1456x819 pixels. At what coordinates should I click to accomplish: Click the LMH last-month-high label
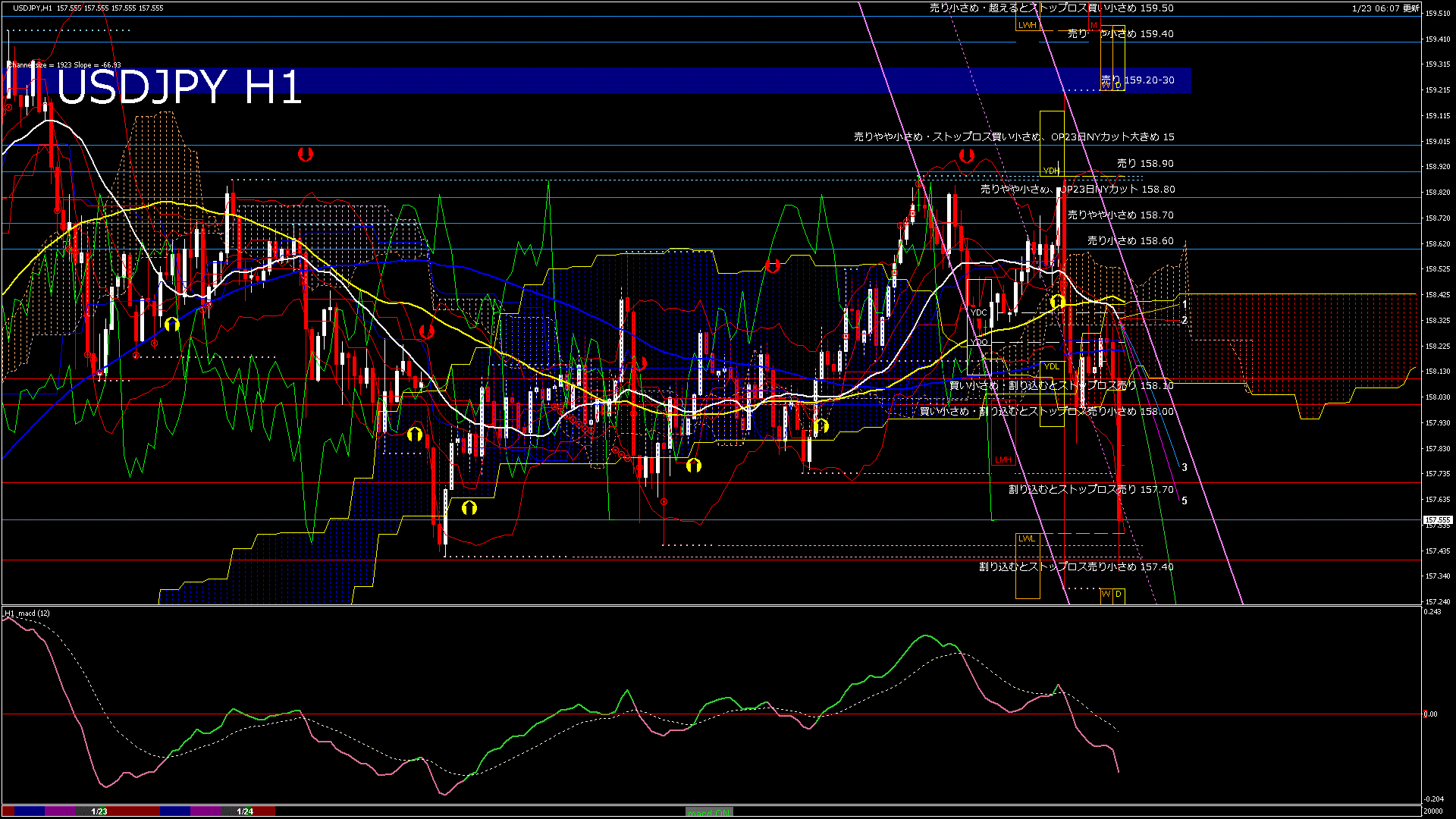[x=1003, y=460]
